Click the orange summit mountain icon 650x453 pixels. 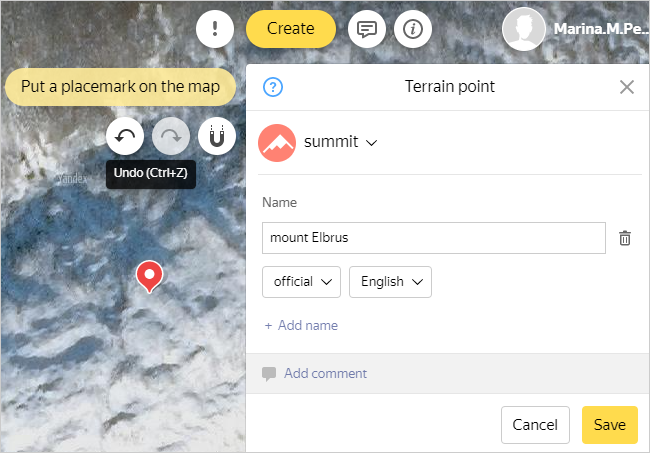[277, 142]
